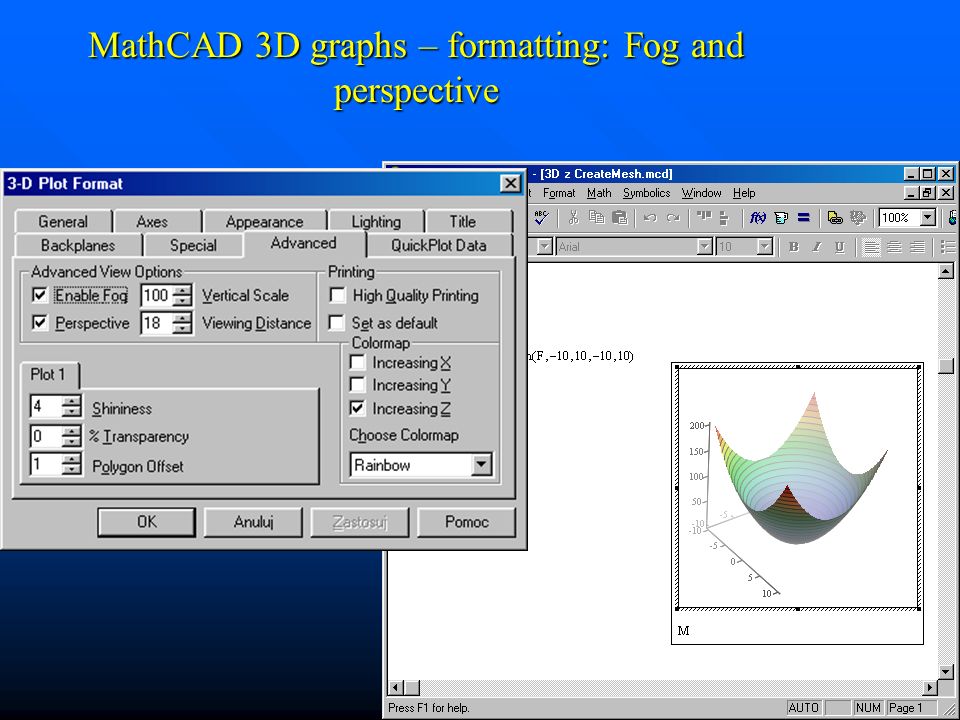
Task: Click the Polygon Offset spinner arrows
Action: click(71, 465)
